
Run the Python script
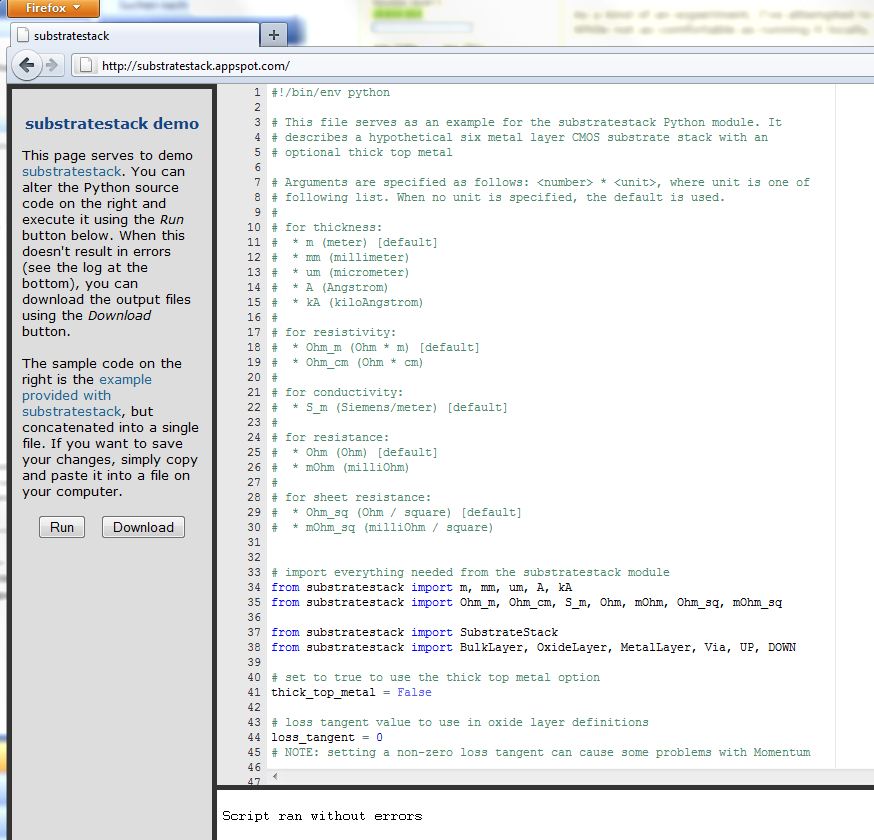coord(62,527)
